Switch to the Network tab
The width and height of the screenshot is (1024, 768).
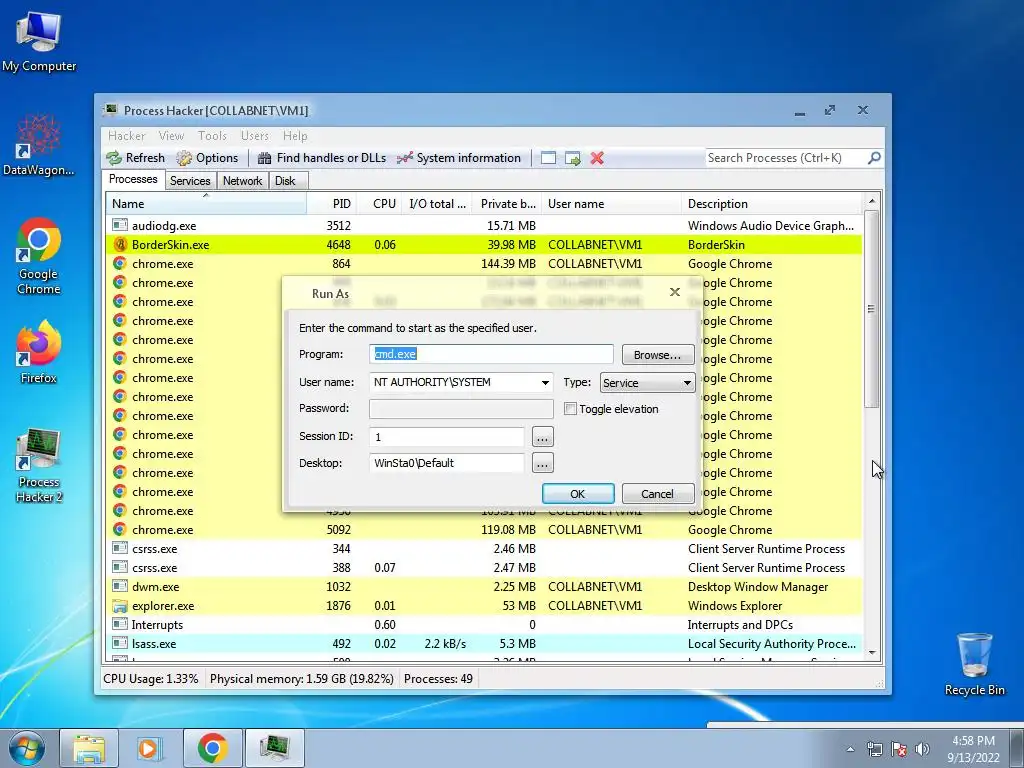242,181
